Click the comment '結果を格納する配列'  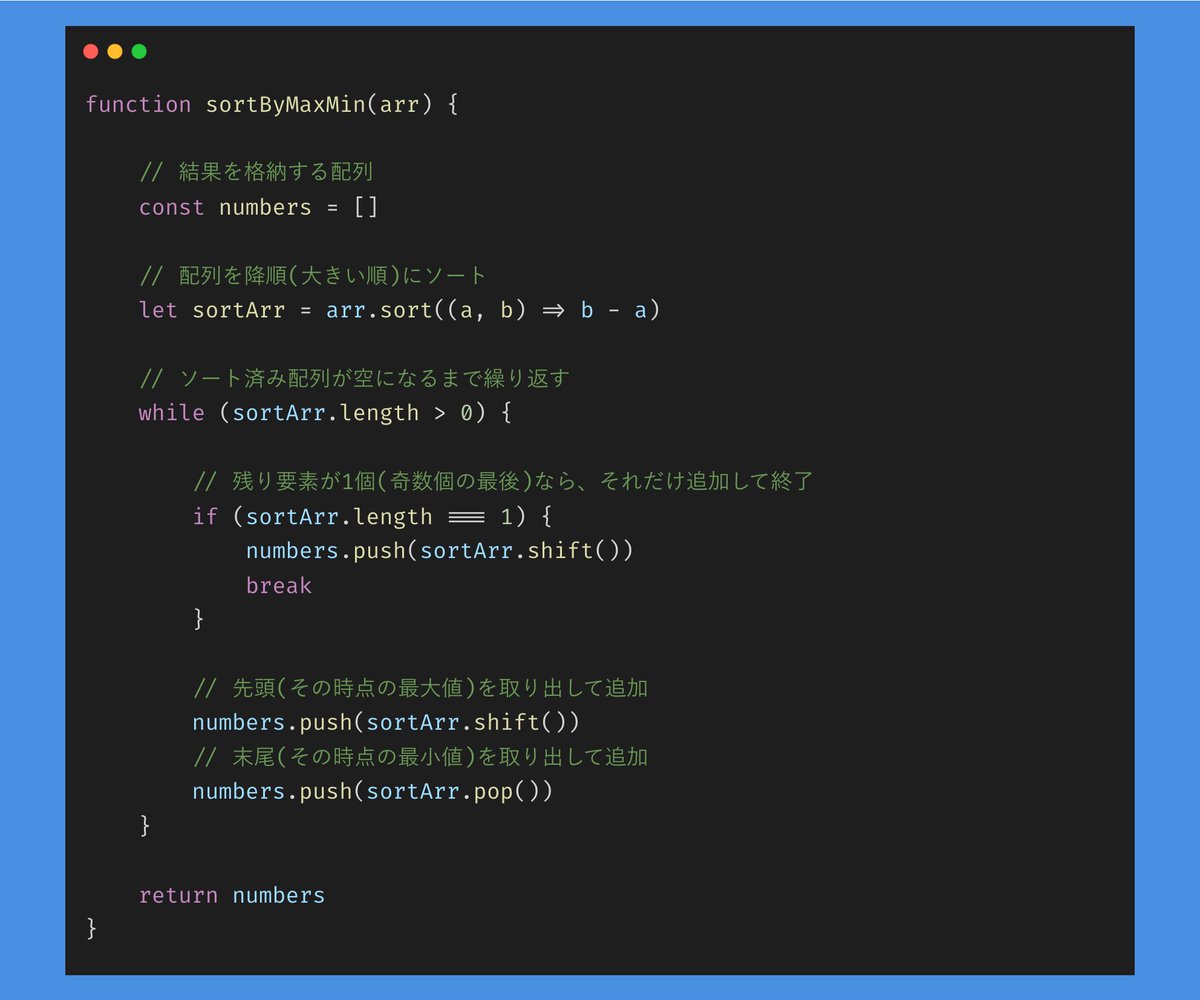pos(256,172)
